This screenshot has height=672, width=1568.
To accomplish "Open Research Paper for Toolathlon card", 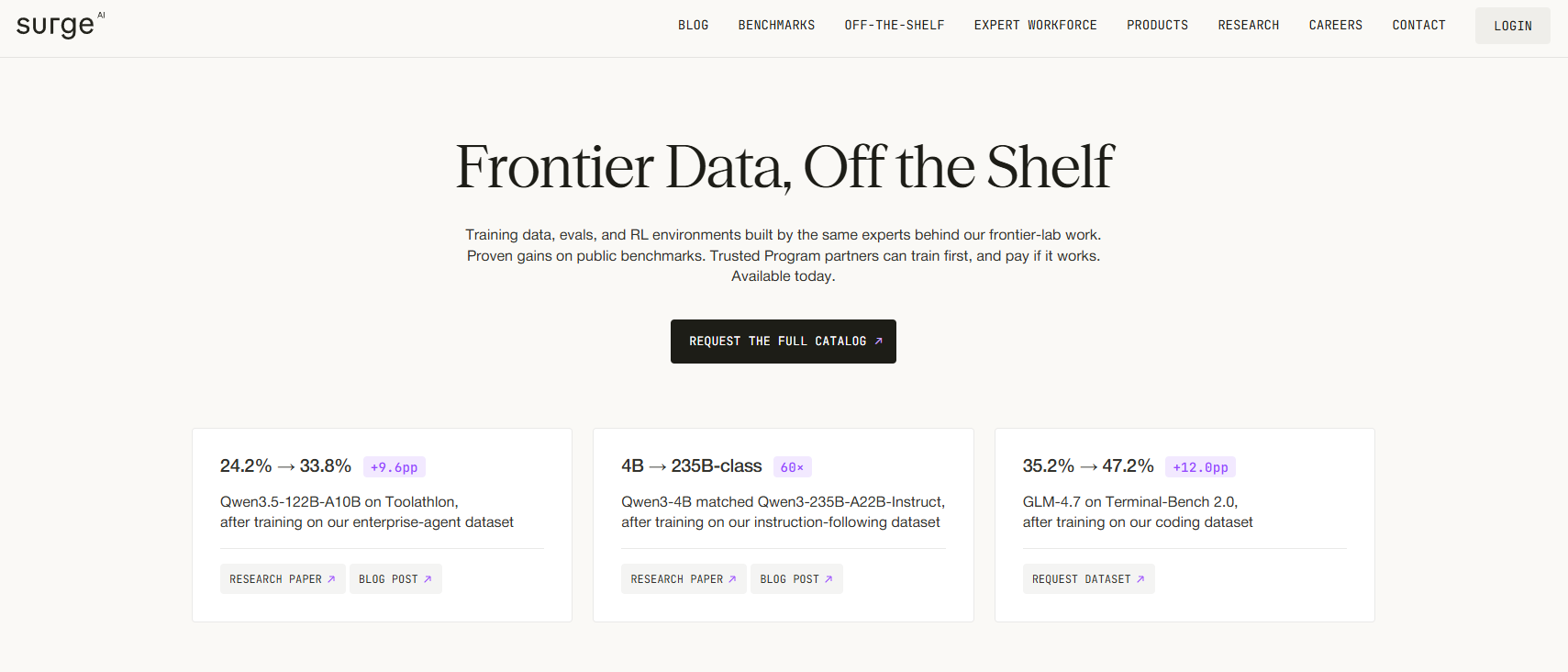I will [x=283, y=579].
